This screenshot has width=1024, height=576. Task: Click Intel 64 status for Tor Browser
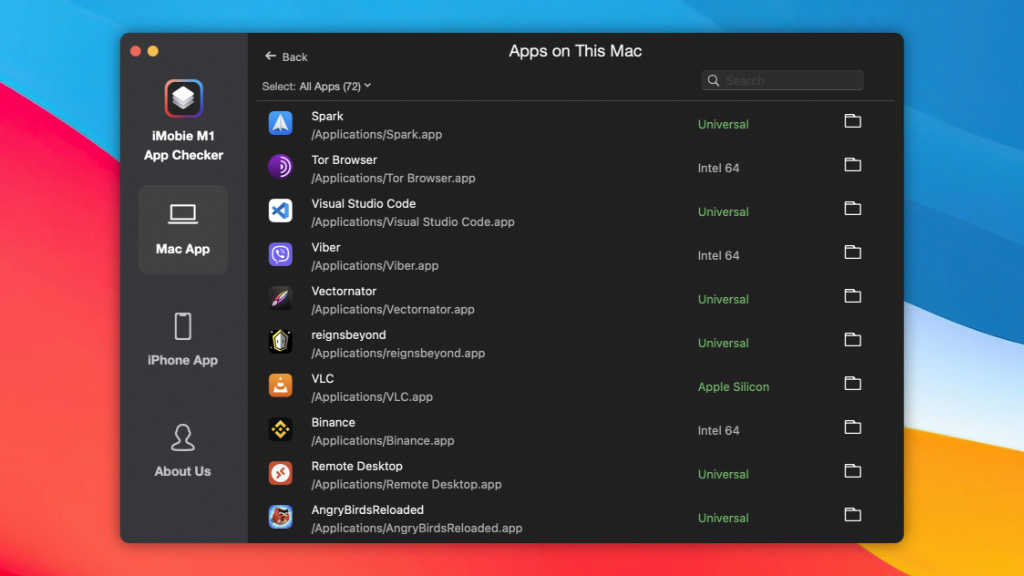tap(718, 168)
